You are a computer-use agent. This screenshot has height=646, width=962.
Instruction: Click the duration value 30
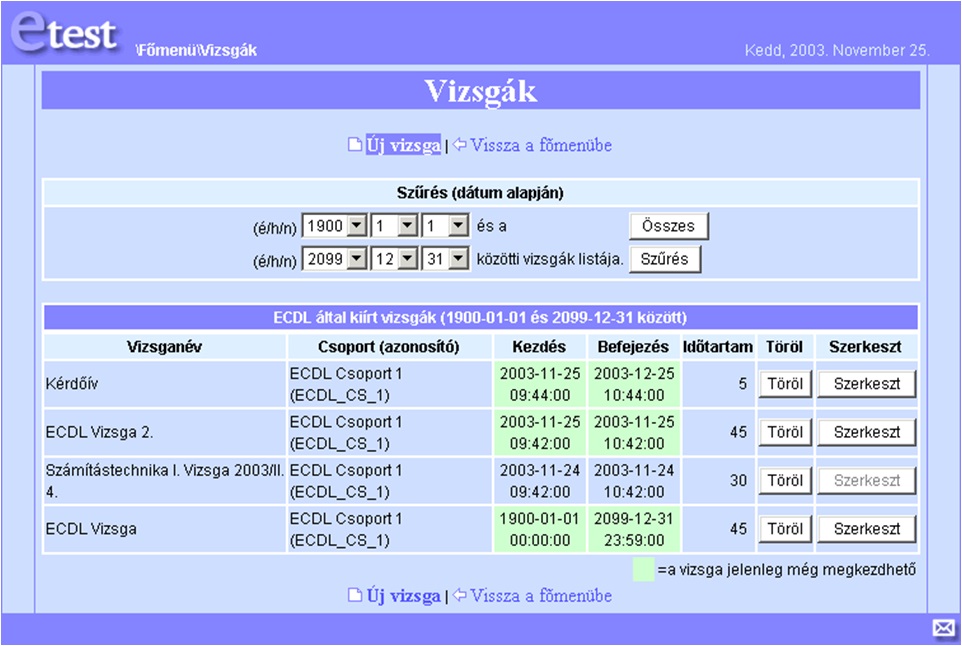pyautogui.click(x=738, y=480)
